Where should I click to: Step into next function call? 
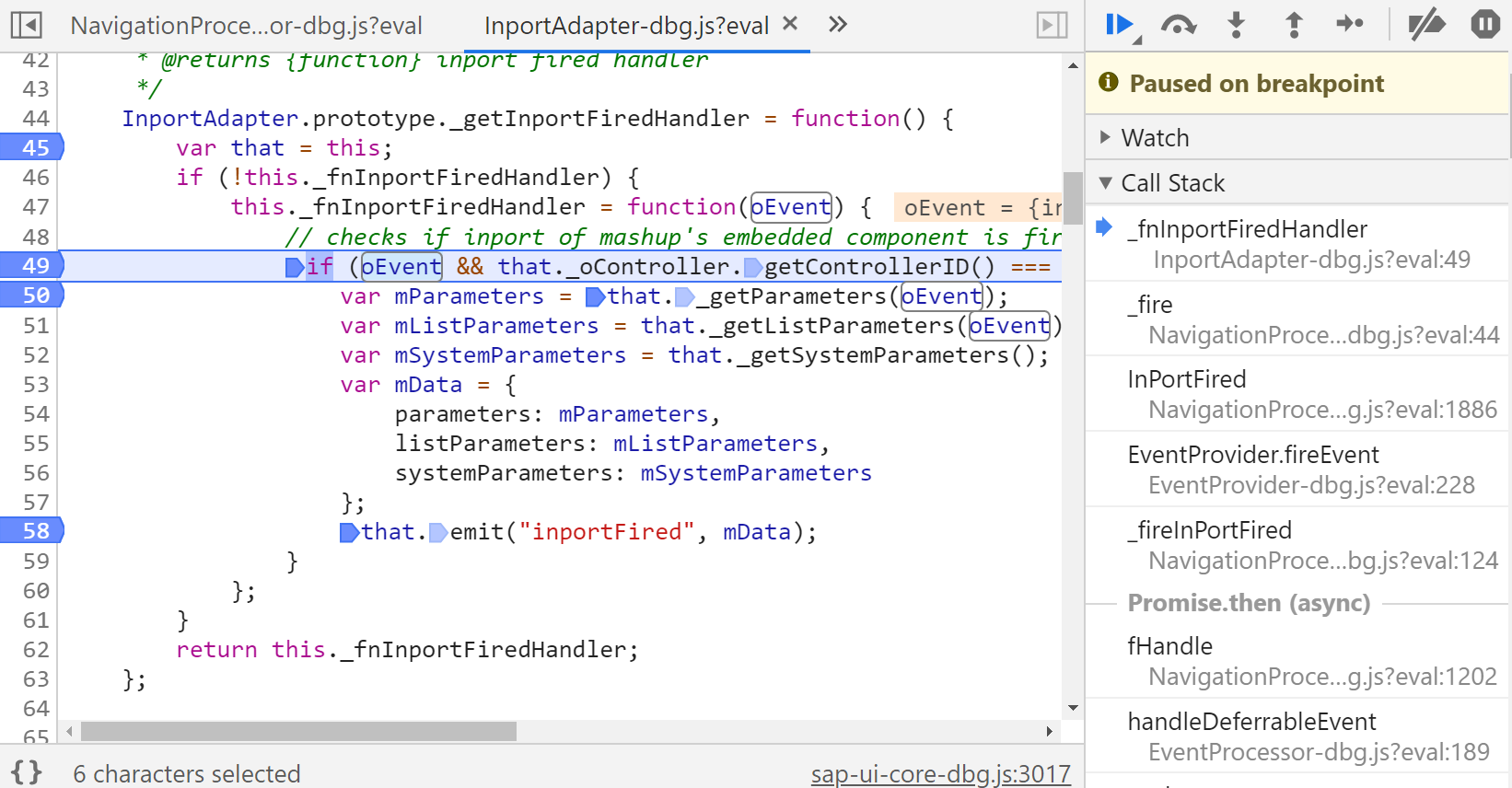[1237, 25]
